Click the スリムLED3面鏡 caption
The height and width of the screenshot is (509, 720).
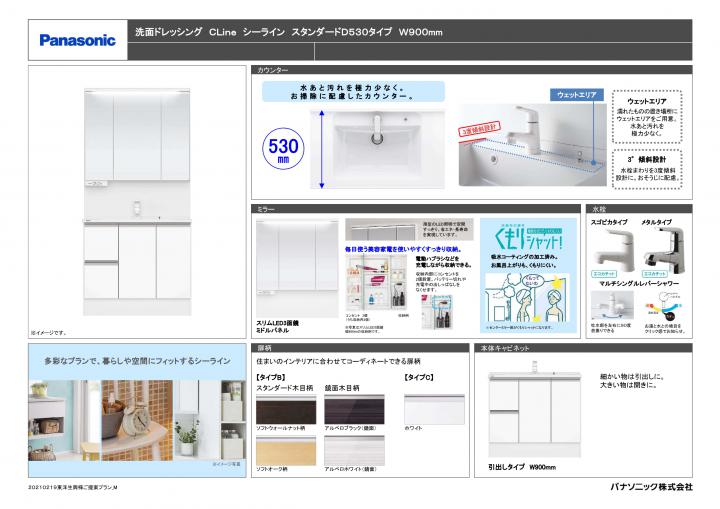click(277, 323)
